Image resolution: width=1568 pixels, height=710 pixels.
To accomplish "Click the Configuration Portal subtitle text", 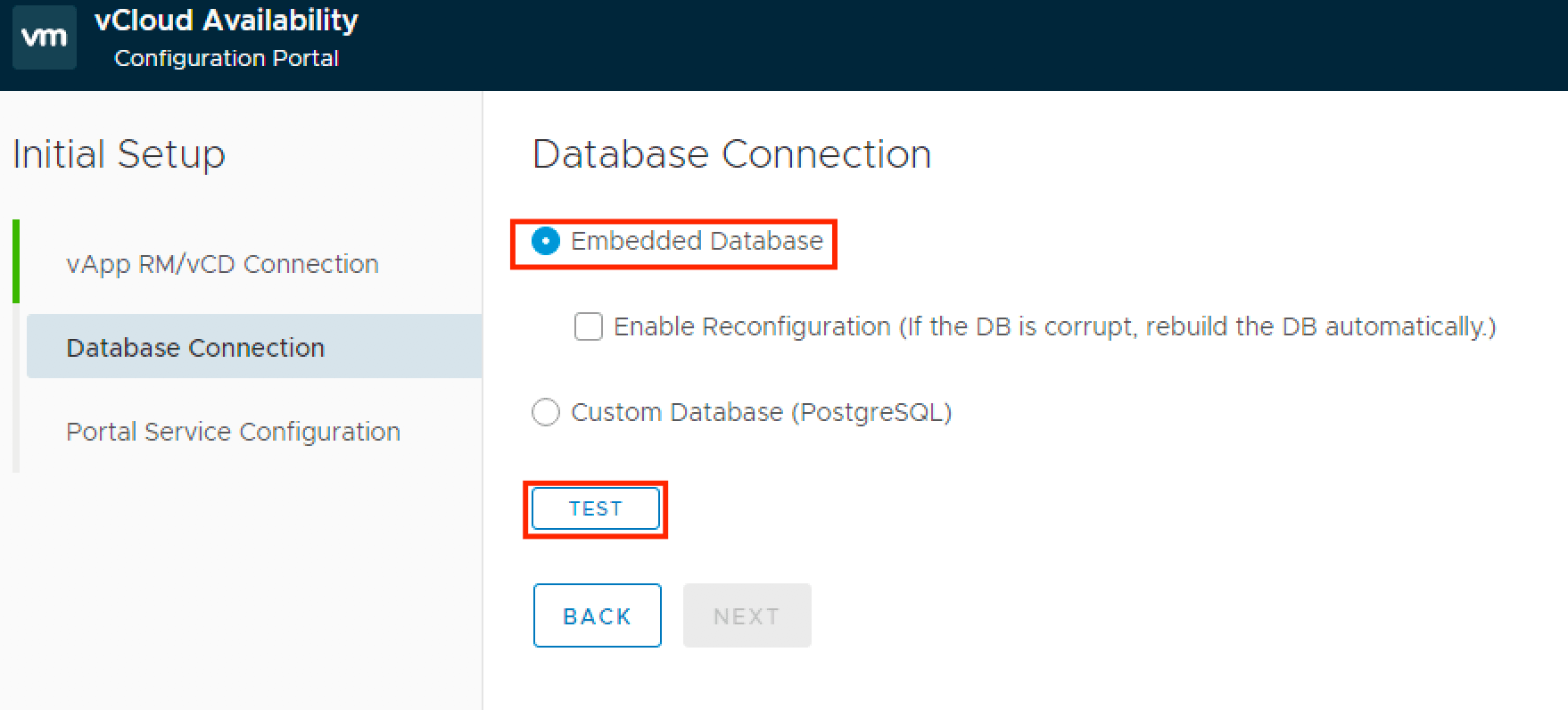I will click(226, 58).
